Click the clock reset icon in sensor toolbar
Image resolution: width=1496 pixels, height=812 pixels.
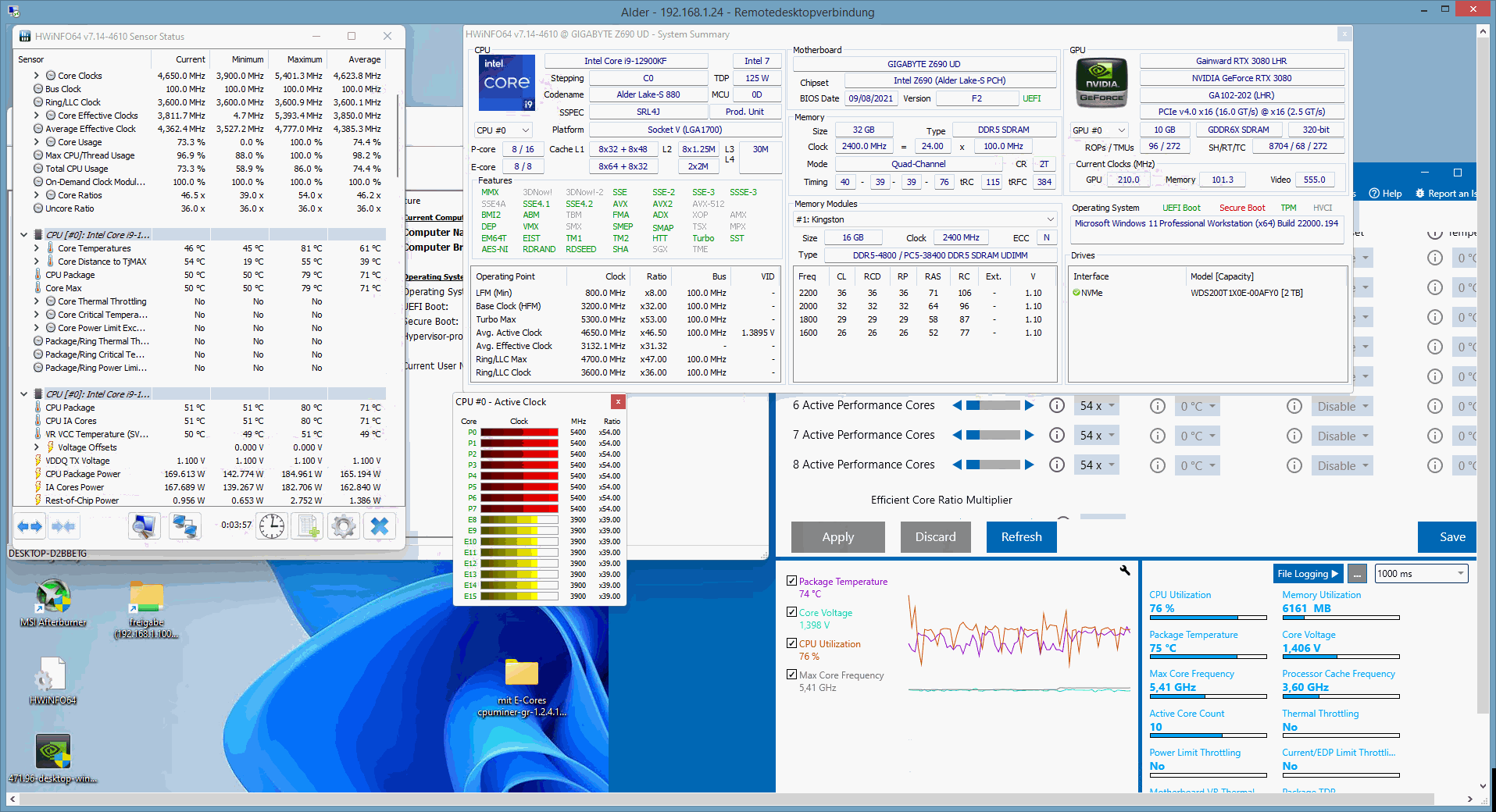tap(272, 527)
